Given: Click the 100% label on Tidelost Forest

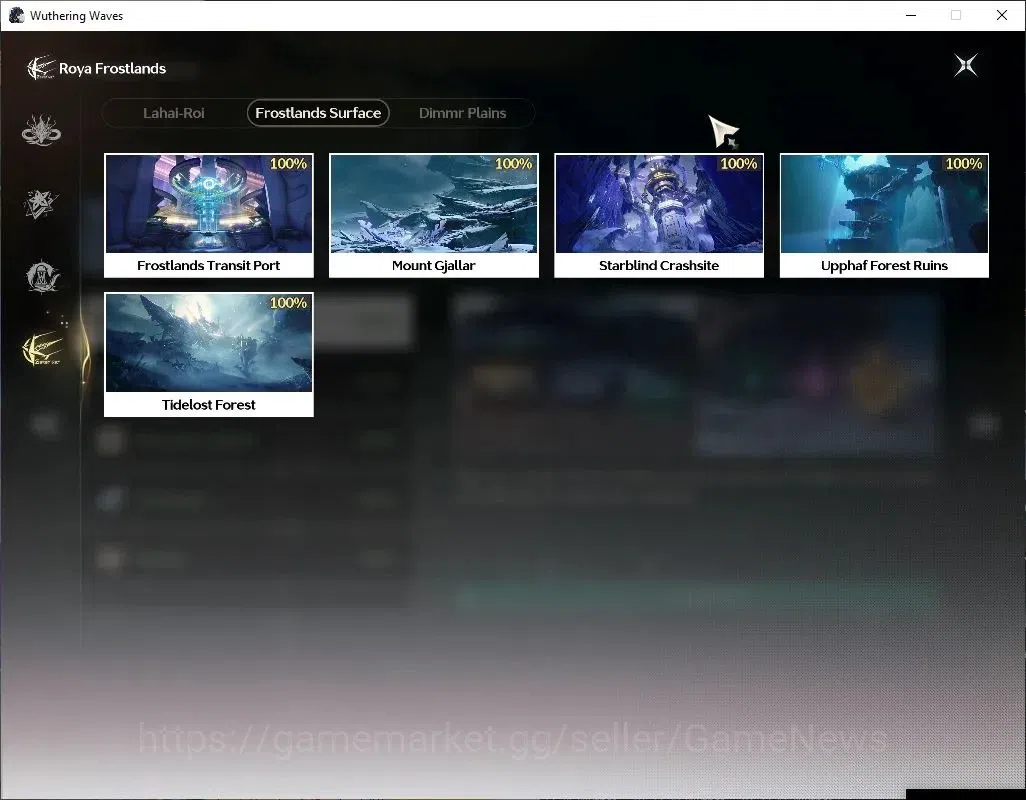Looking at the screenshot, I should 288,303.
